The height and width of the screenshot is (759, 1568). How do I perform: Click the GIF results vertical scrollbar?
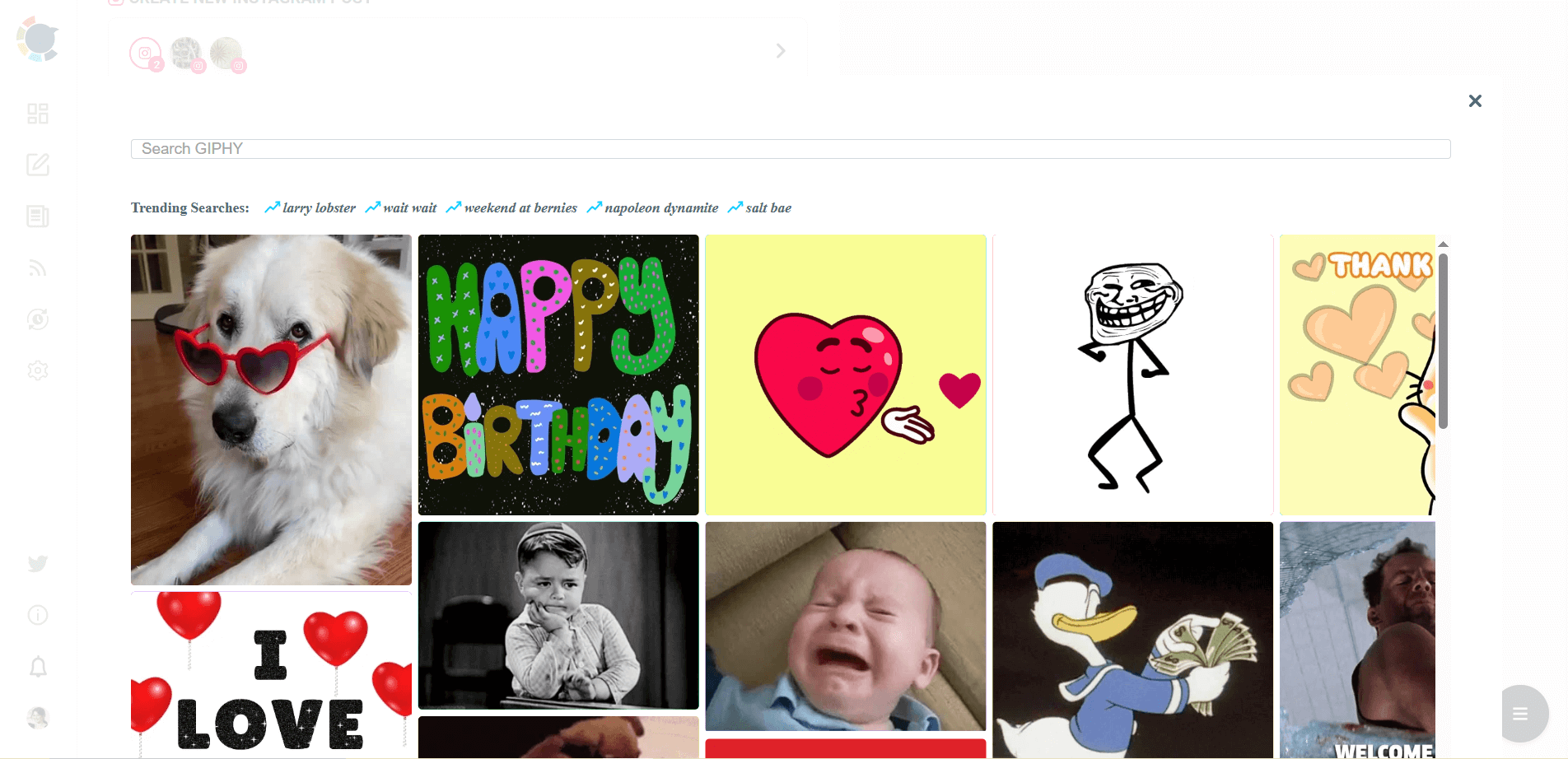[x=1443, y=341]
